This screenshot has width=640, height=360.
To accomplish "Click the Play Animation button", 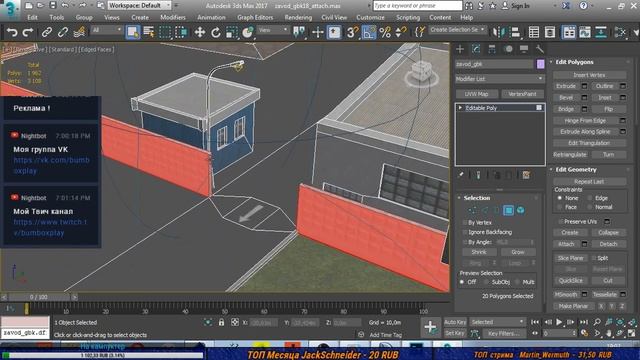I will tap(559, 322).
